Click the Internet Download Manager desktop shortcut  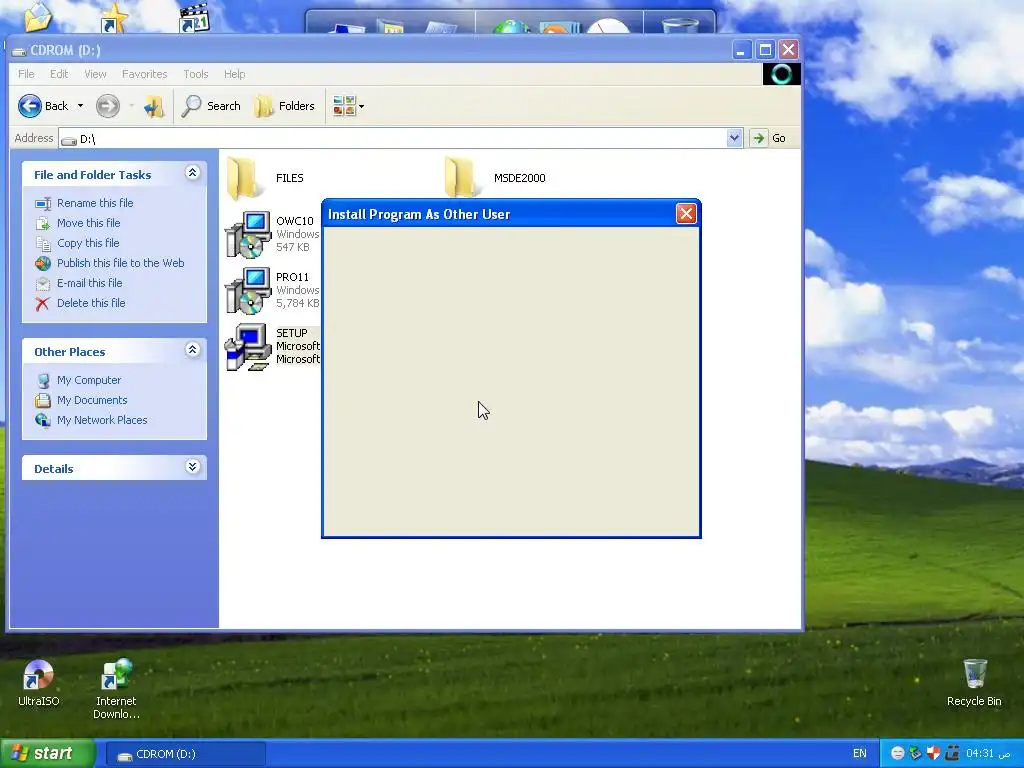point(116,689)
